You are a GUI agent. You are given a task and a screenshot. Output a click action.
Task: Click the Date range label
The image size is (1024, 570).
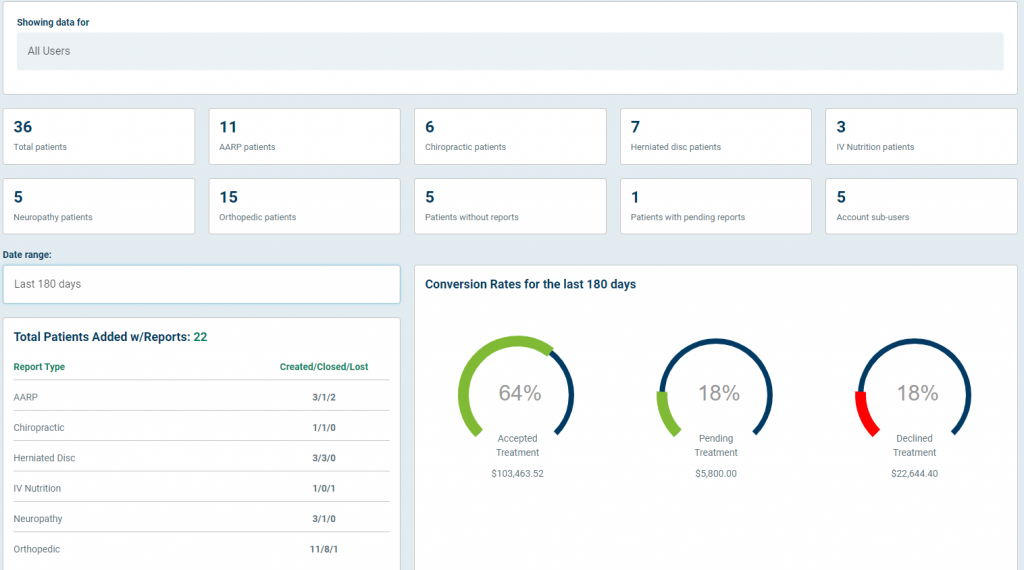click(27, 255)
